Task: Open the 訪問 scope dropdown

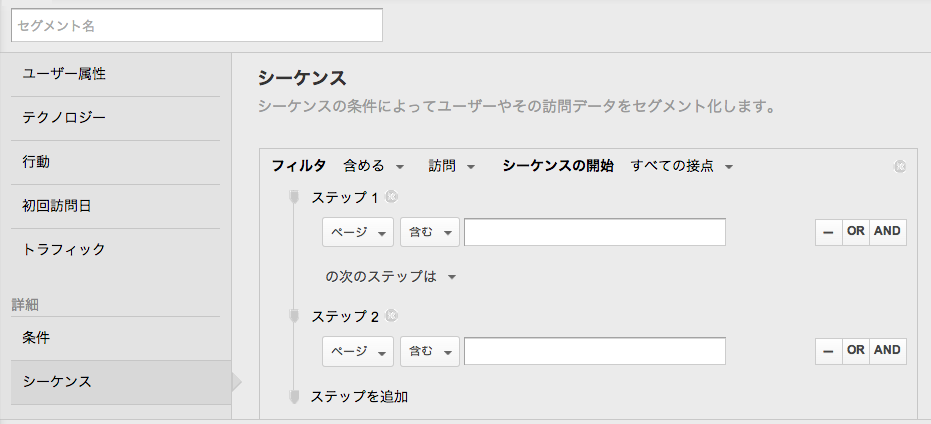Action: point(452,166)
